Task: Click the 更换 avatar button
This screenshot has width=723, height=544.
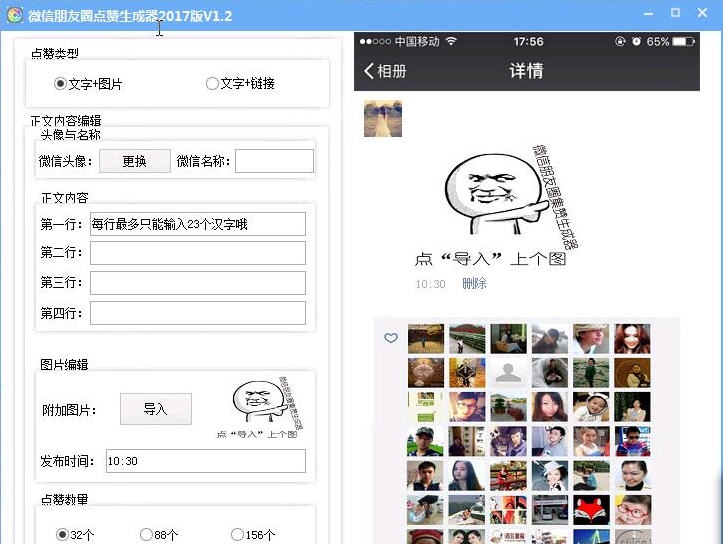Action: click(x=135, y=161)
